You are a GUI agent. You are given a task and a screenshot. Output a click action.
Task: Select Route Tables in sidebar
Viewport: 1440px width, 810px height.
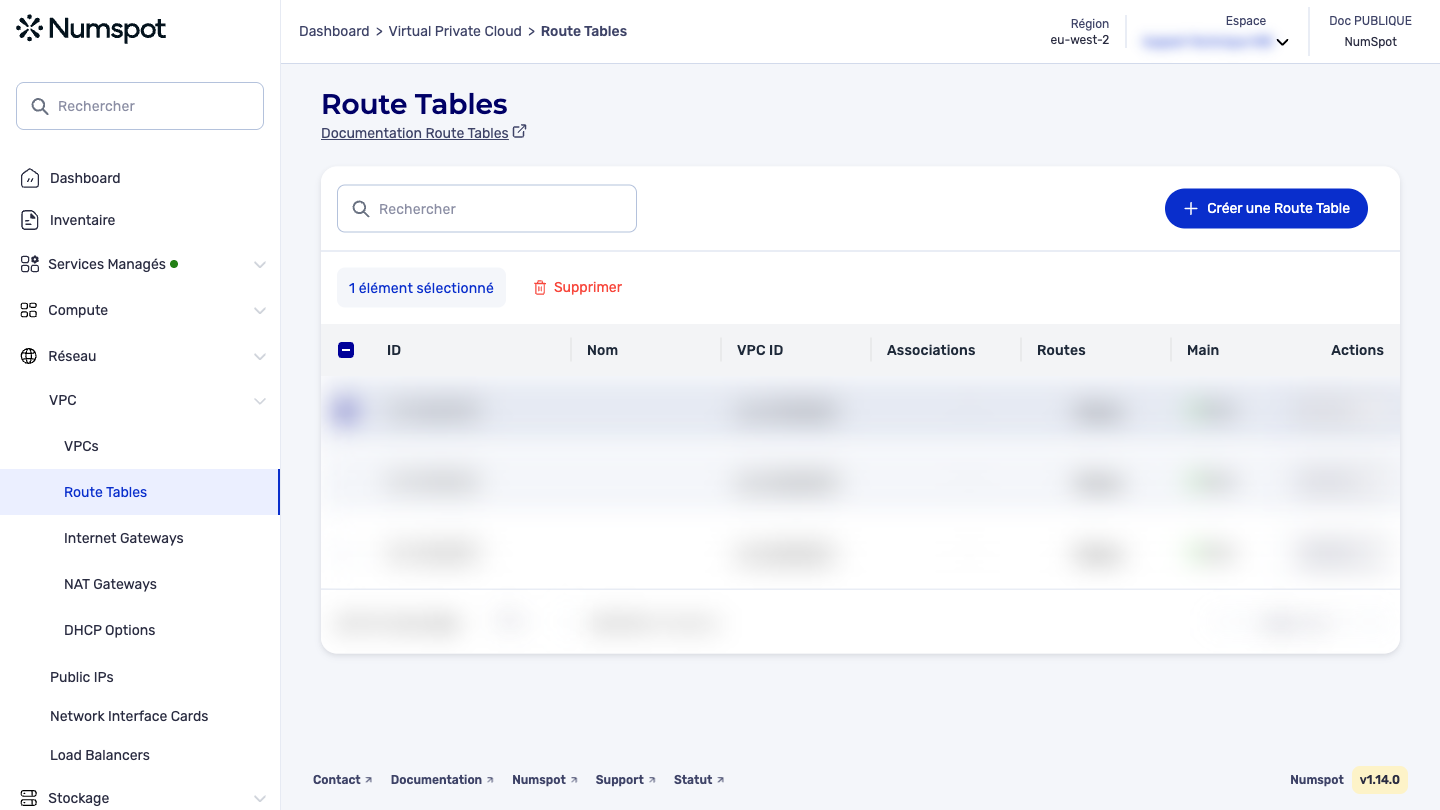140,492
